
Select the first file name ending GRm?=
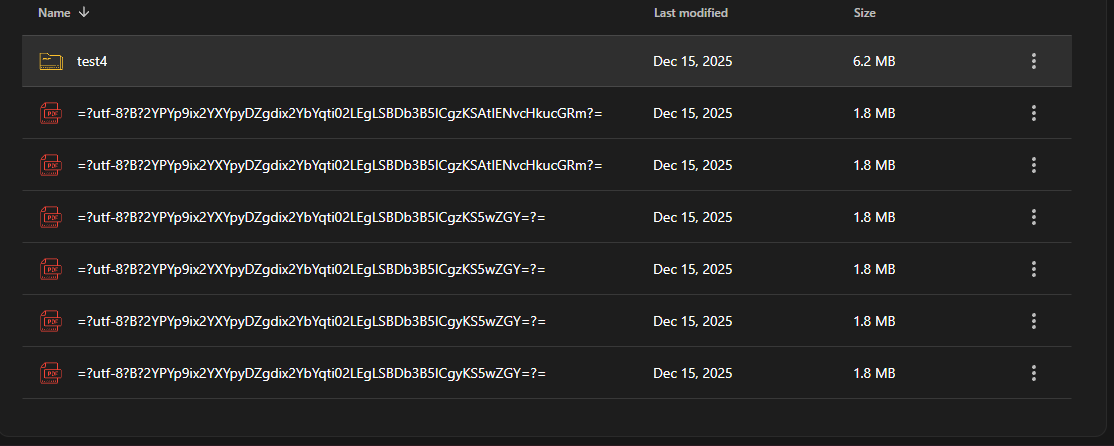pos(340,114)
